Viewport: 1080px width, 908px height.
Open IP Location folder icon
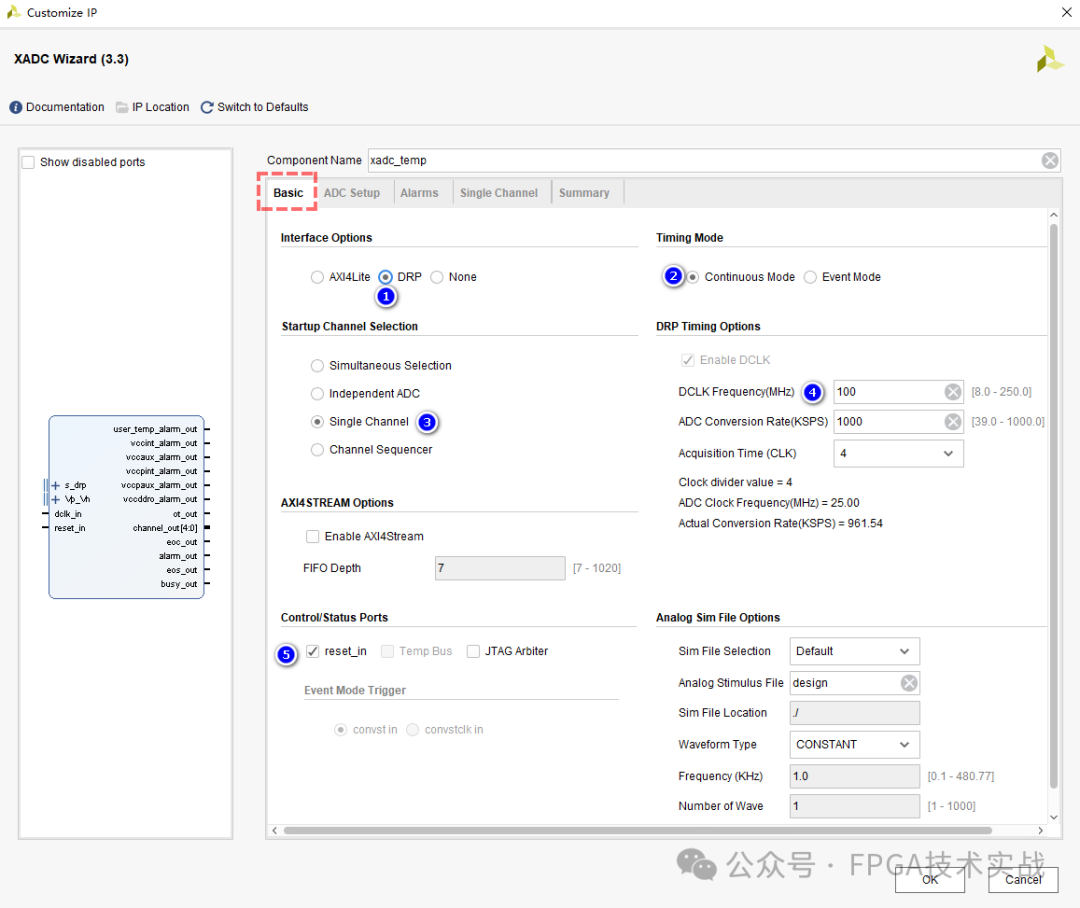coord(122,107)
